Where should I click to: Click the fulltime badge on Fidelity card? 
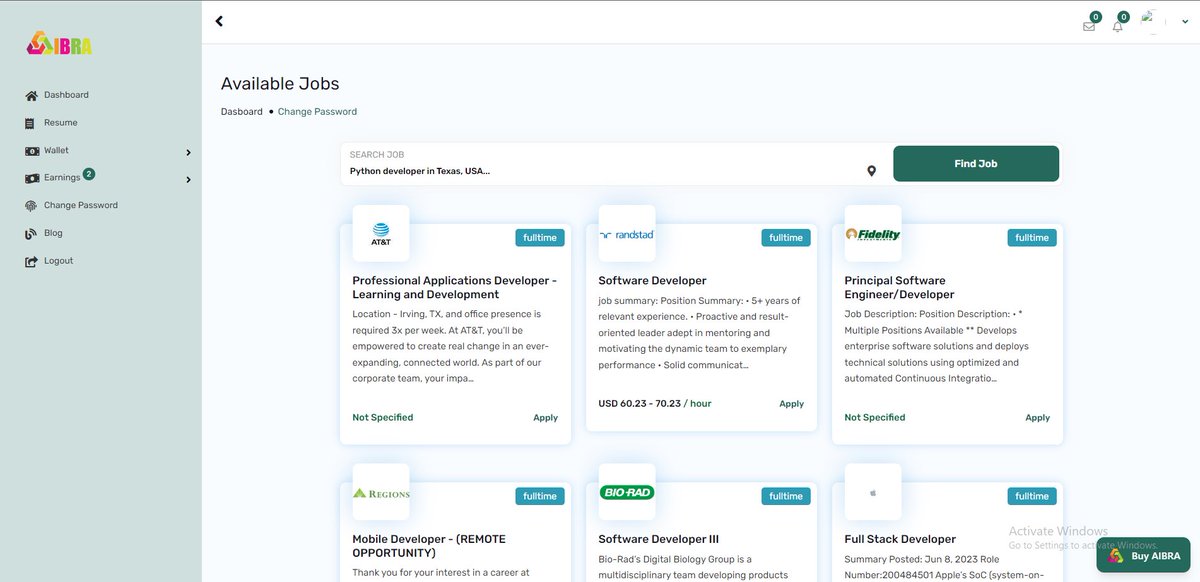1032,238
